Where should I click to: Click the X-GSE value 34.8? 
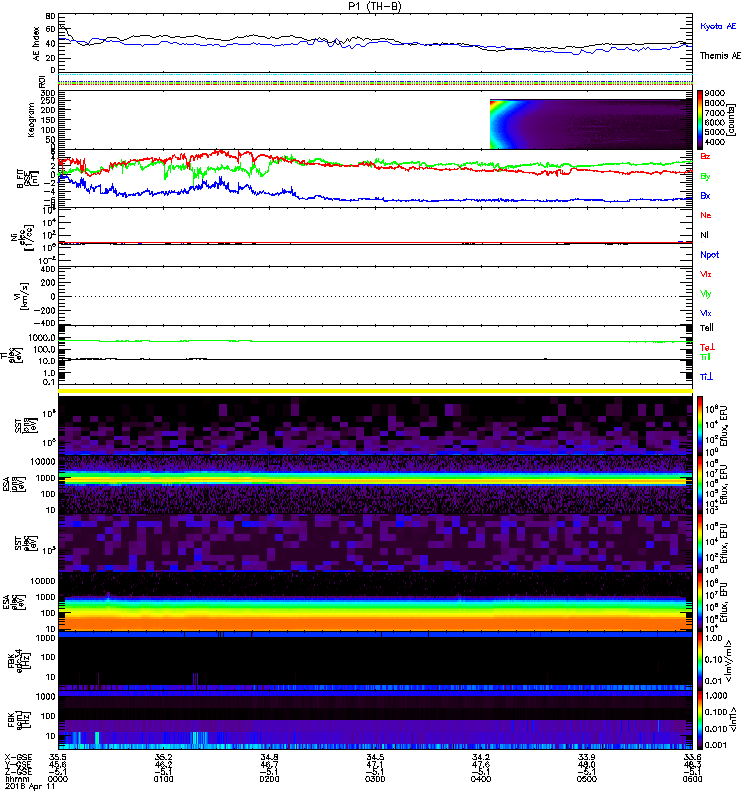269,757
